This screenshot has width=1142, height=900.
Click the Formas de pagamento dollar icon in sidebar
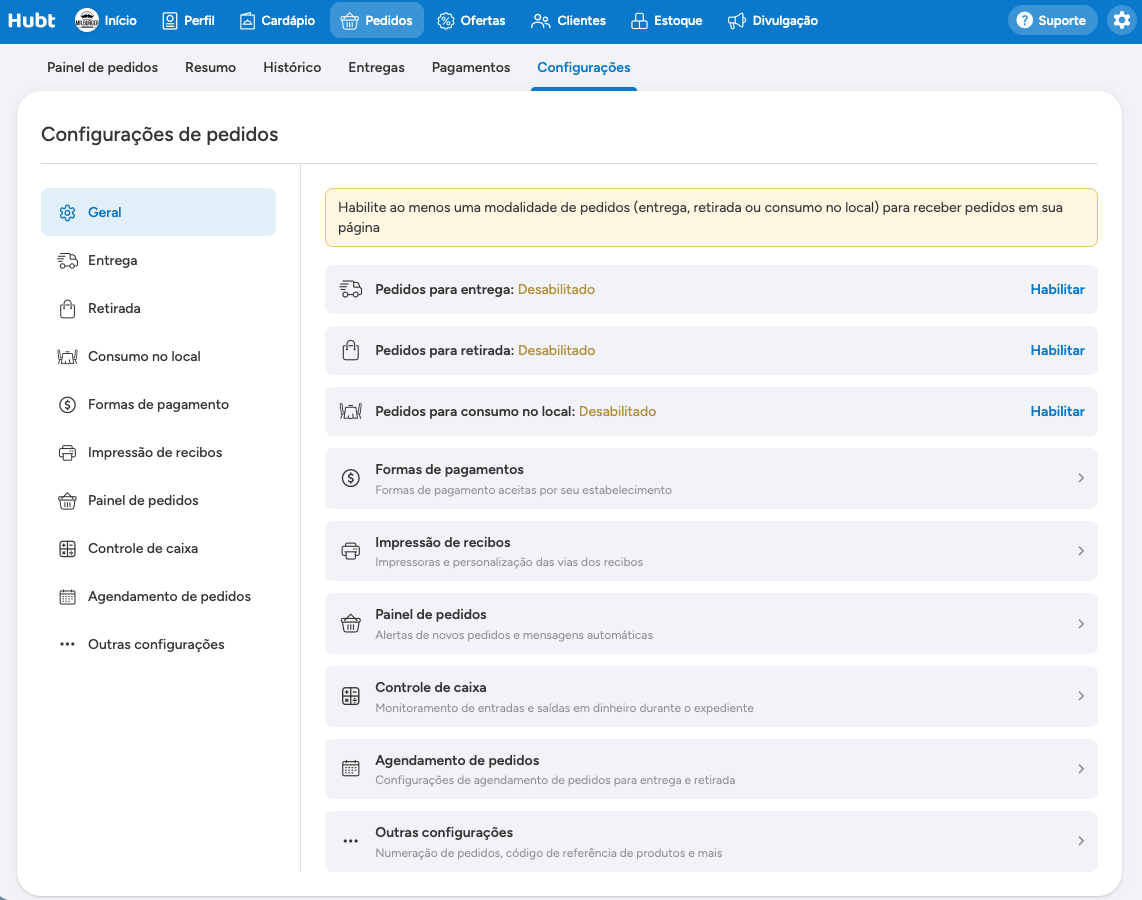click(68, 405)
